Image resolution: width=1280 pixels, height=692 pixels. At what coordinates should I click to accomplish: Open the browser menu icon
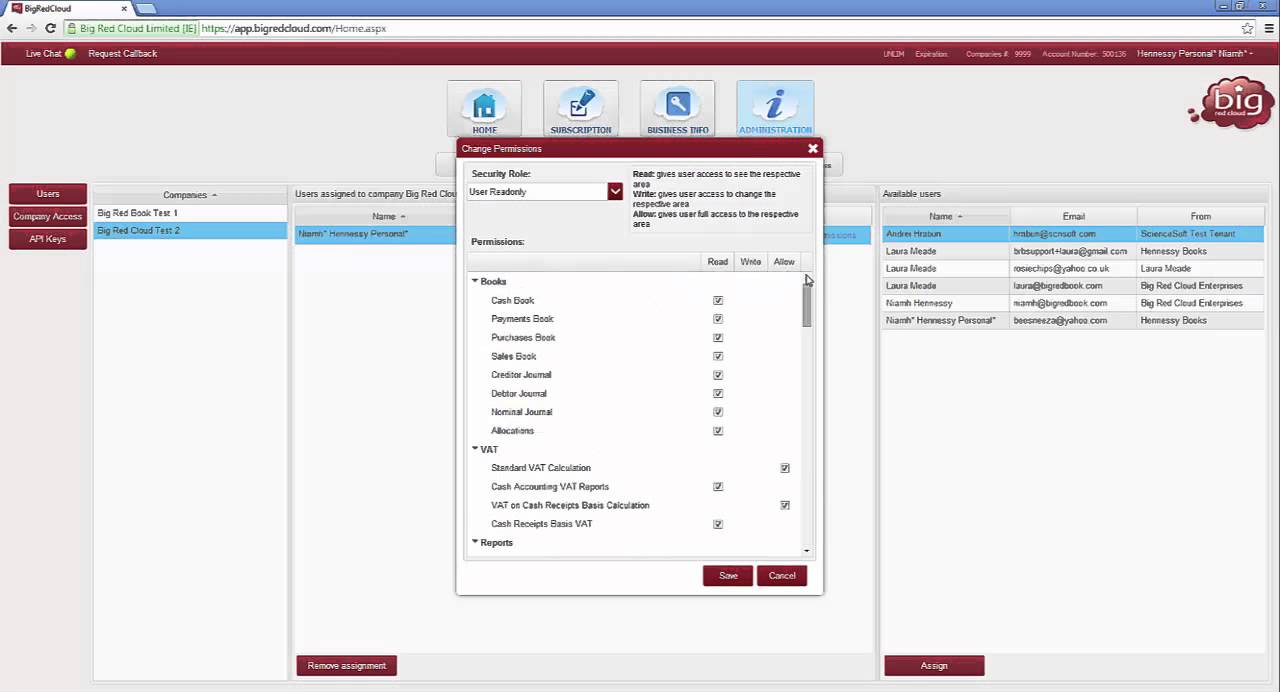click(1267, 28)
